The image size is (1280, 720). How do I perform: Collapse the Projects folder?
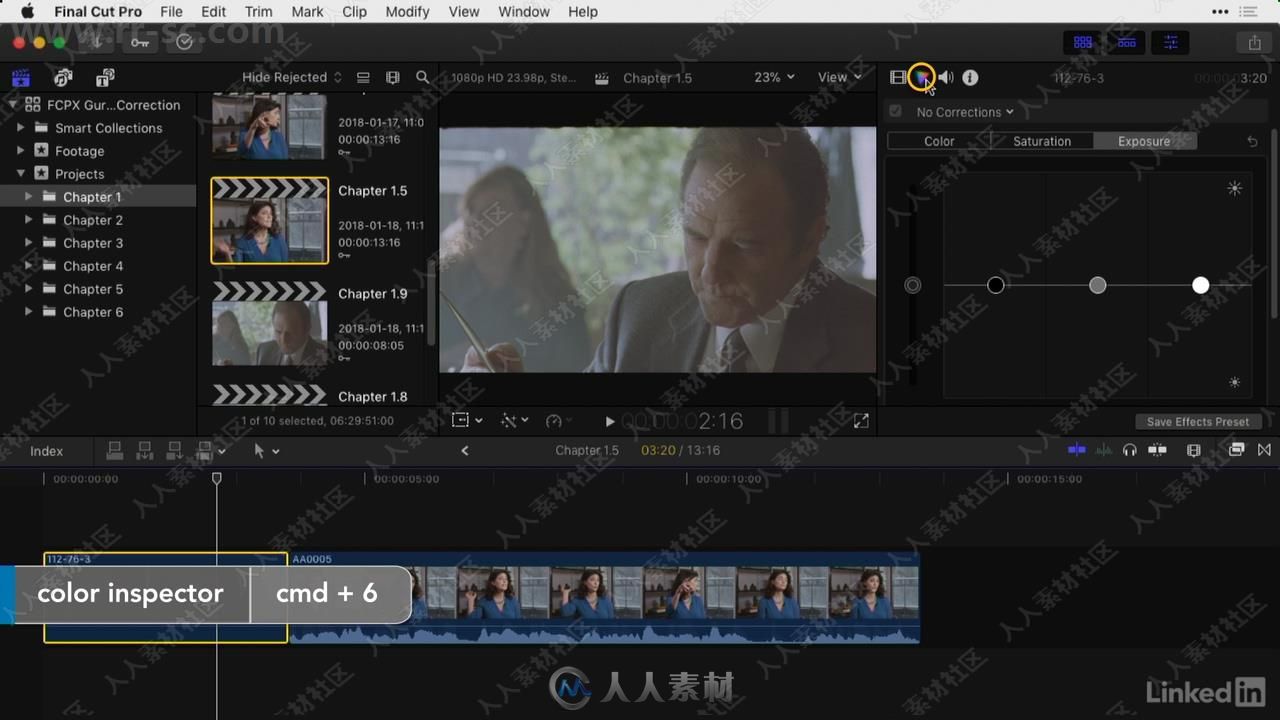click(21, 174)
